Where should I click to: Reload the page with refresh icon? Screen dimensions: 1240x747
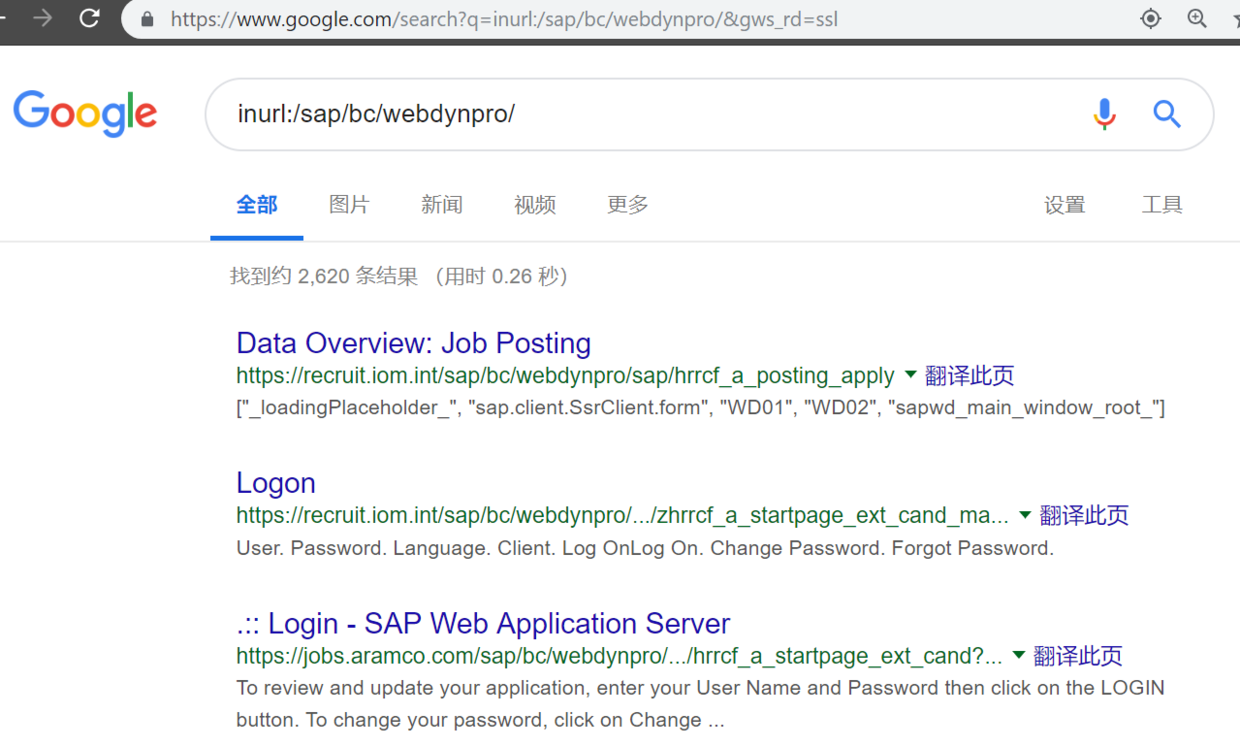pyautogui.click(x=90, y=18)
